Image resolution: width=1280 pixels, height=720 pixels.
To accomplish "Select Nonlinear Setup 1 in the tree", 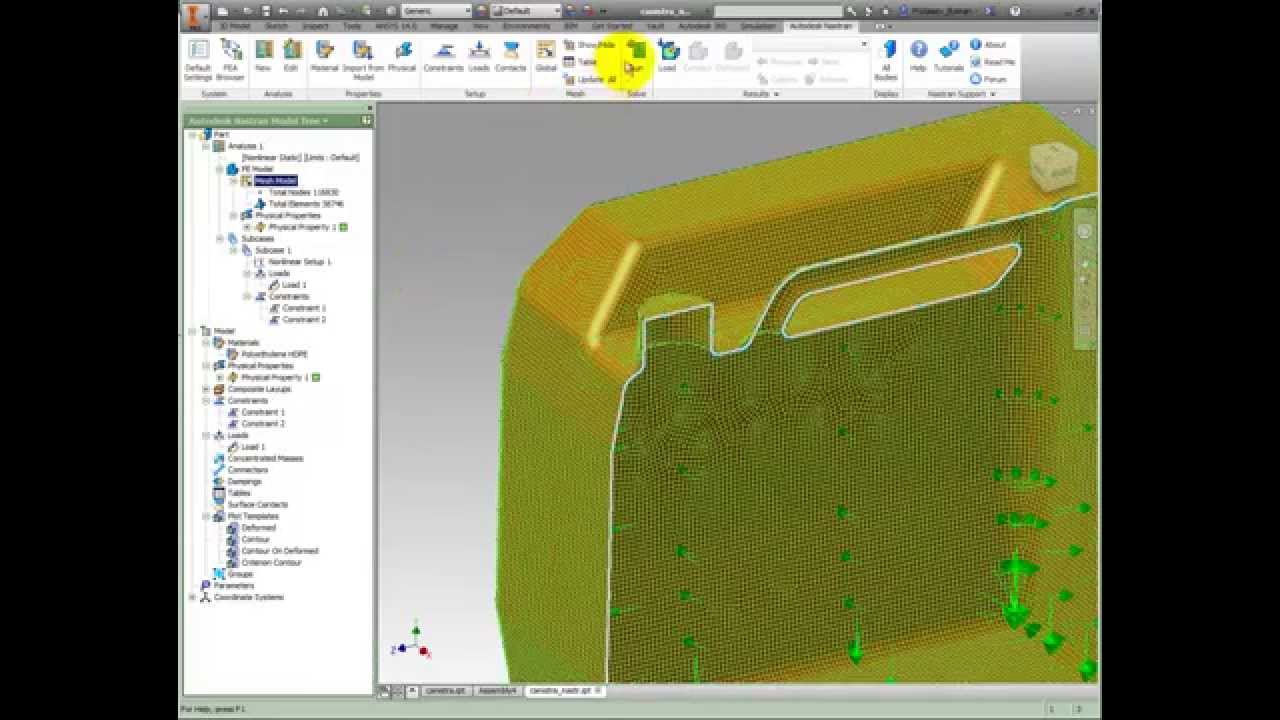I will [x=299, y=262].
